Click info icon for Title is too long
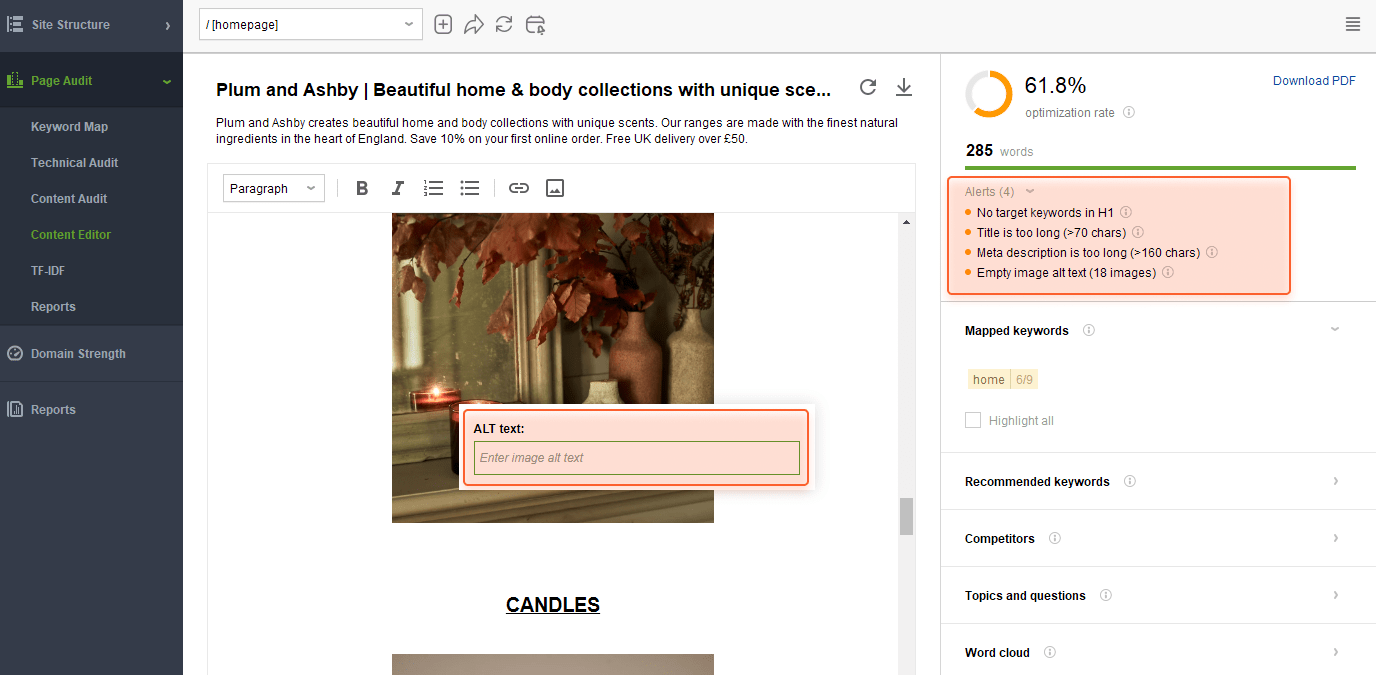The width and height of the screenshot is (1376, 675). click(1137, 232)
